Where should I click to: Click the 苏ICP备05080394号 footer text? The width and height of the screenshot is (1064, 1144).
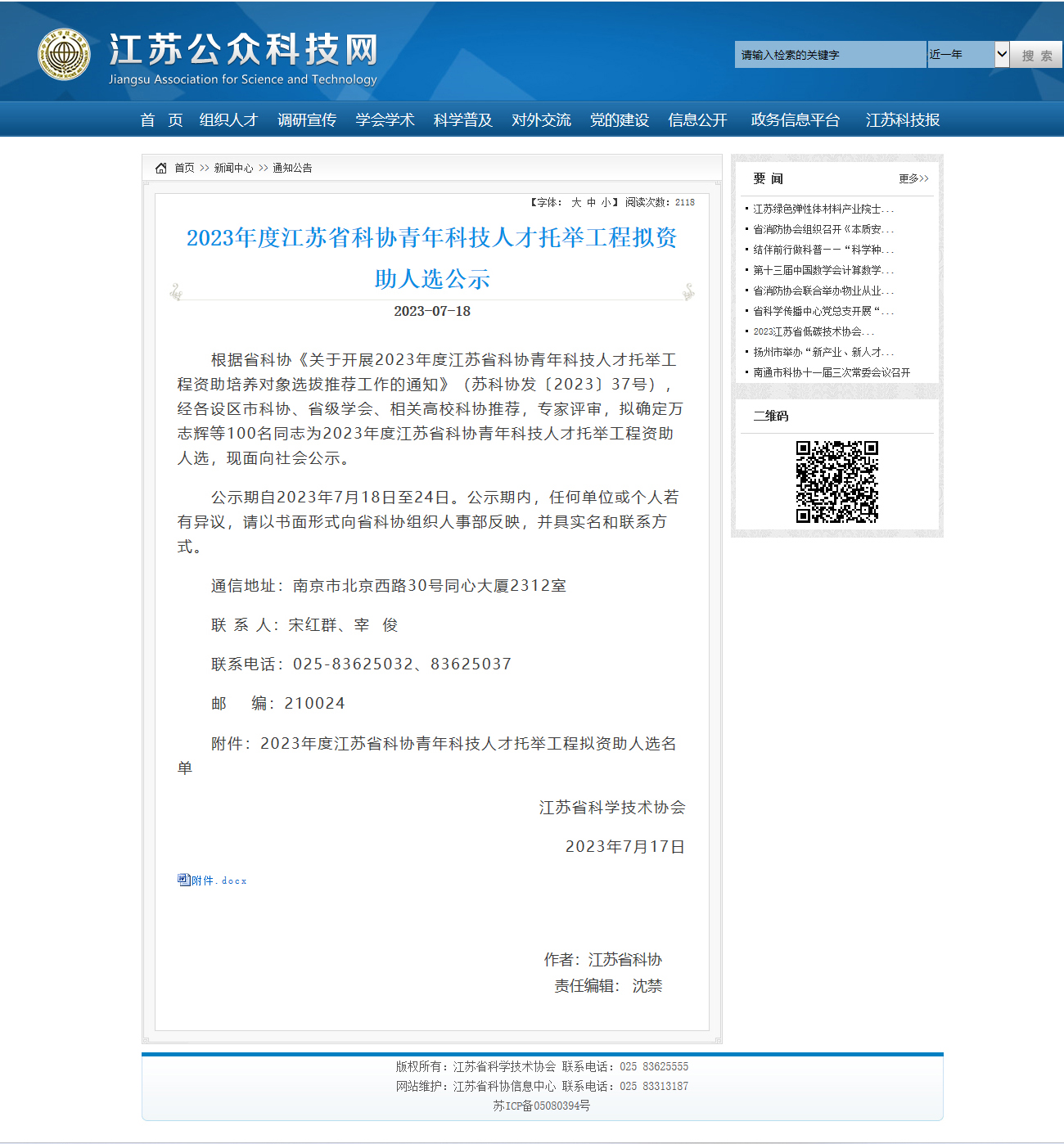click(x=541, y=1106)
